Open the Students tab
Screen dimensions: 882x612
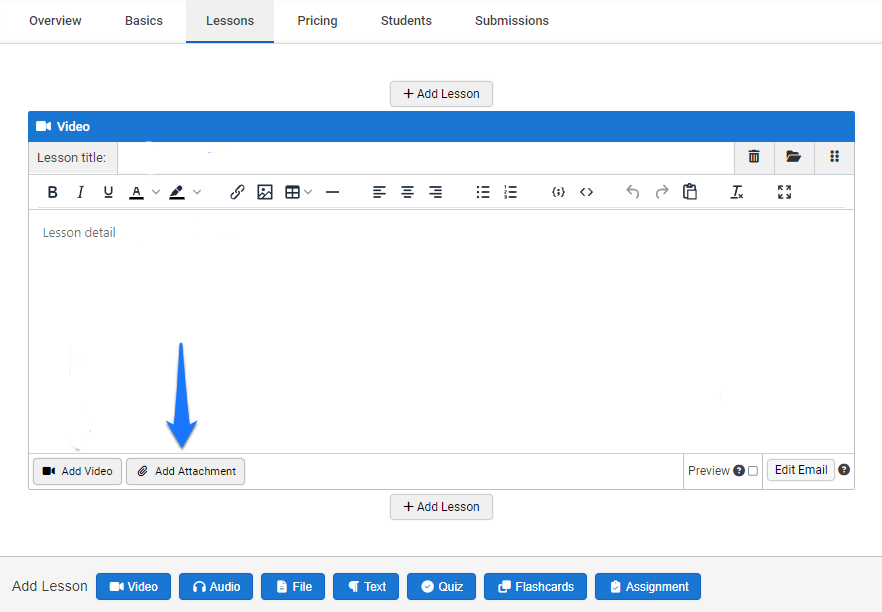coord(406,20)
